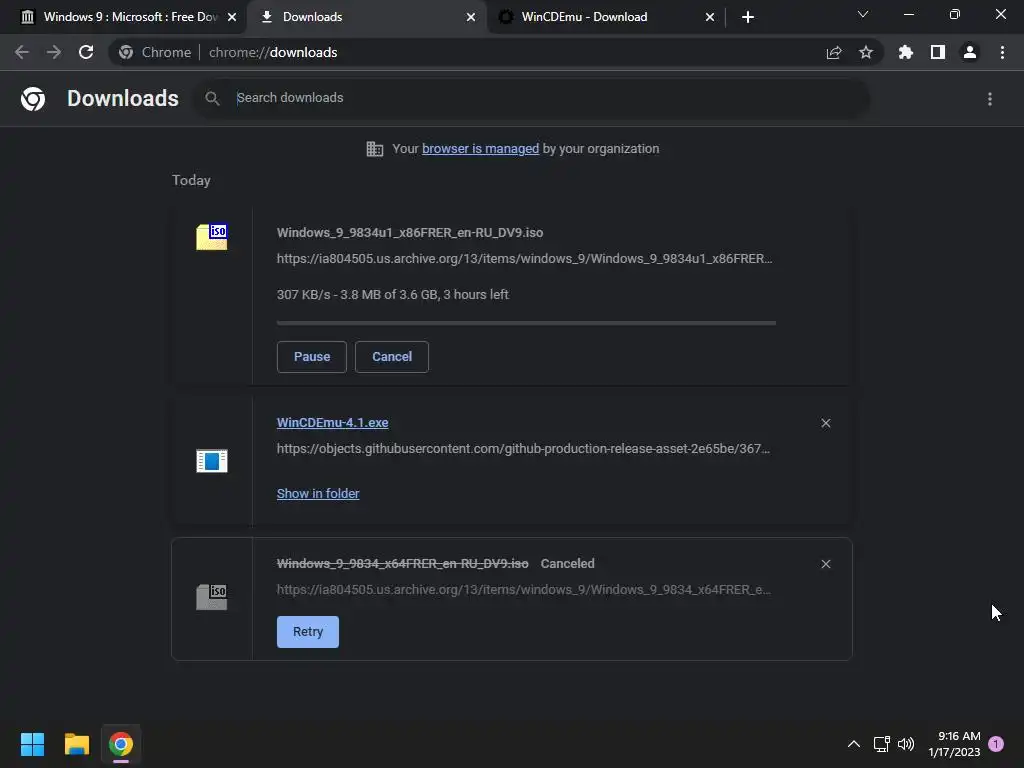1024x768 pixels.
Task: Click the x86 ISO file name
Action: tap(410, 232)
